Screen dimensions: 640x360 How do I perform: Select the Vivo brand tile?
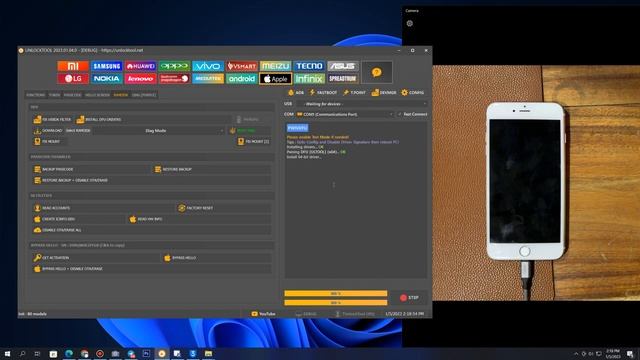[208, 66]
